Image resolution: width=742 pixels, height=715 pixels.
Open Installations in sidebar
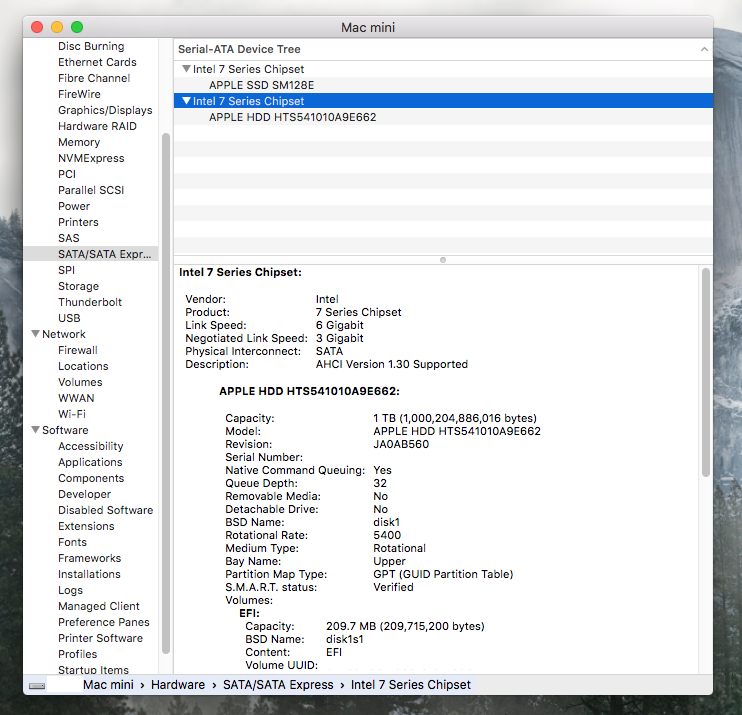coord(89,574)
